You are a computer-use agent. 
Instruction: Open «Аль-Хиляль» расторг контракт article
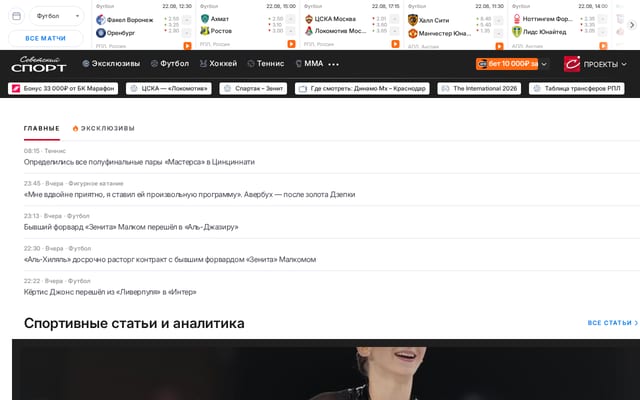point(170,260)
